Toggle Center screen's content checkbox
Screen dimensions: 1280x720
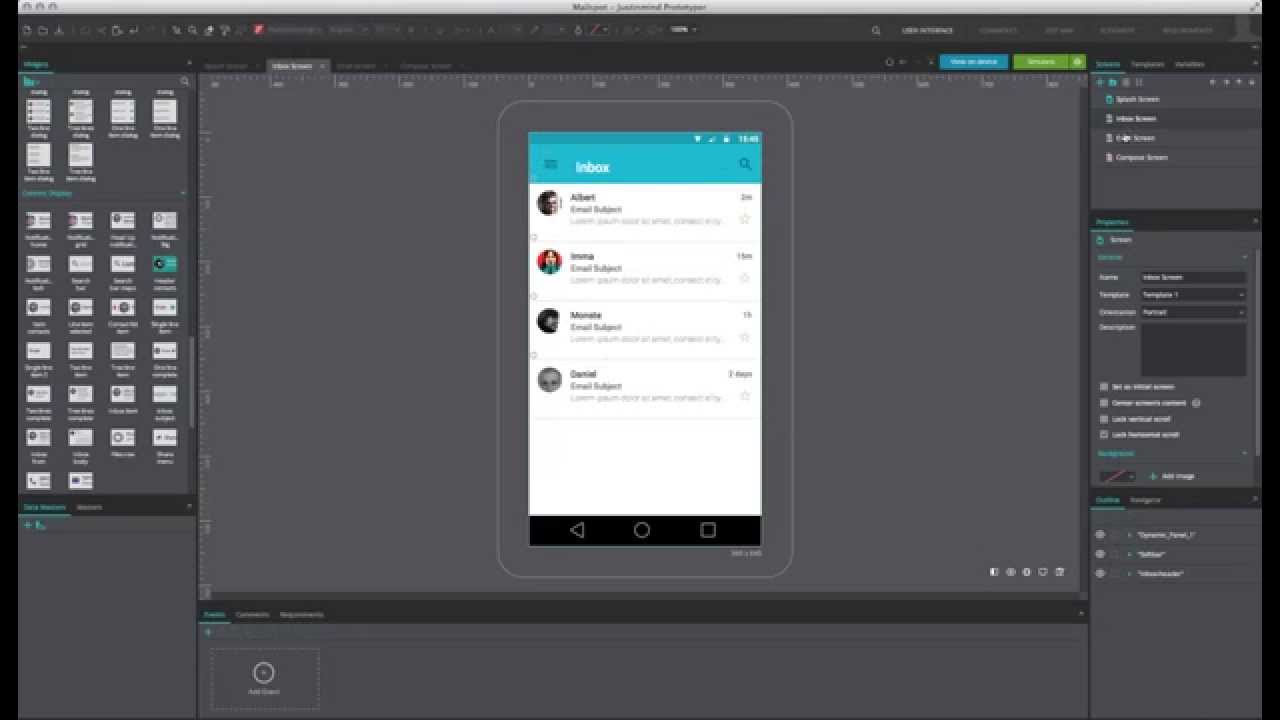point(1104,403)
